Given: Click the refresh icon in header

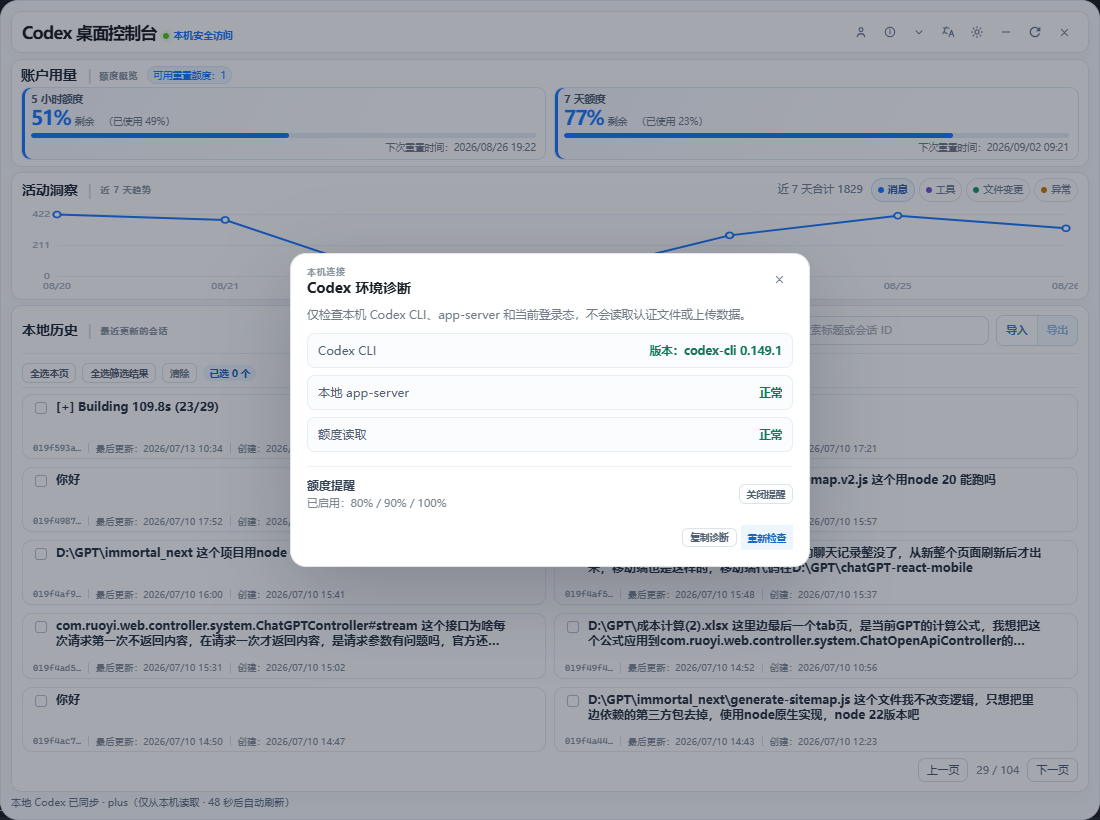Looking at the screenshot, I should [x=1035, y=32].
